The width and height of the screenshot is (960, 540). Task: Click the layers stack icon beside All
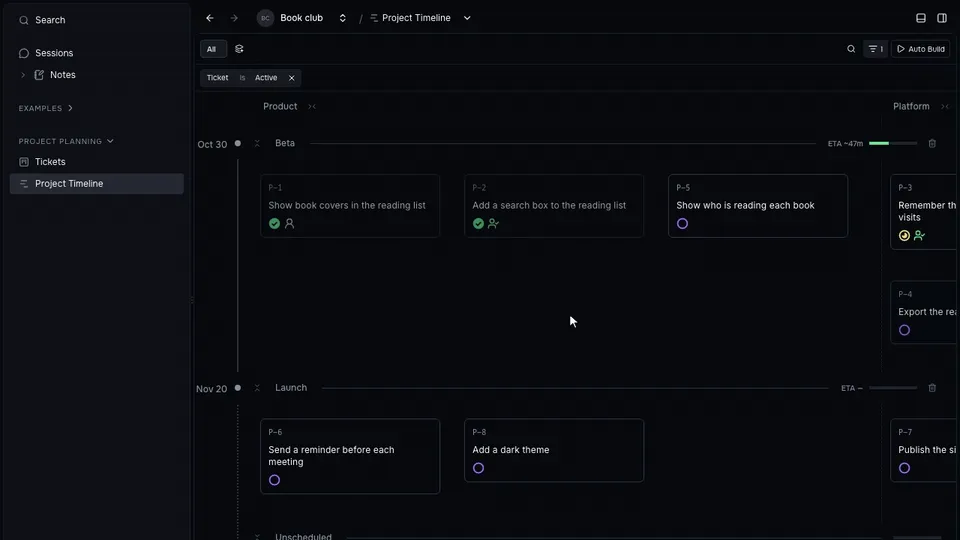pyautogui.click(x=239, y=49)
